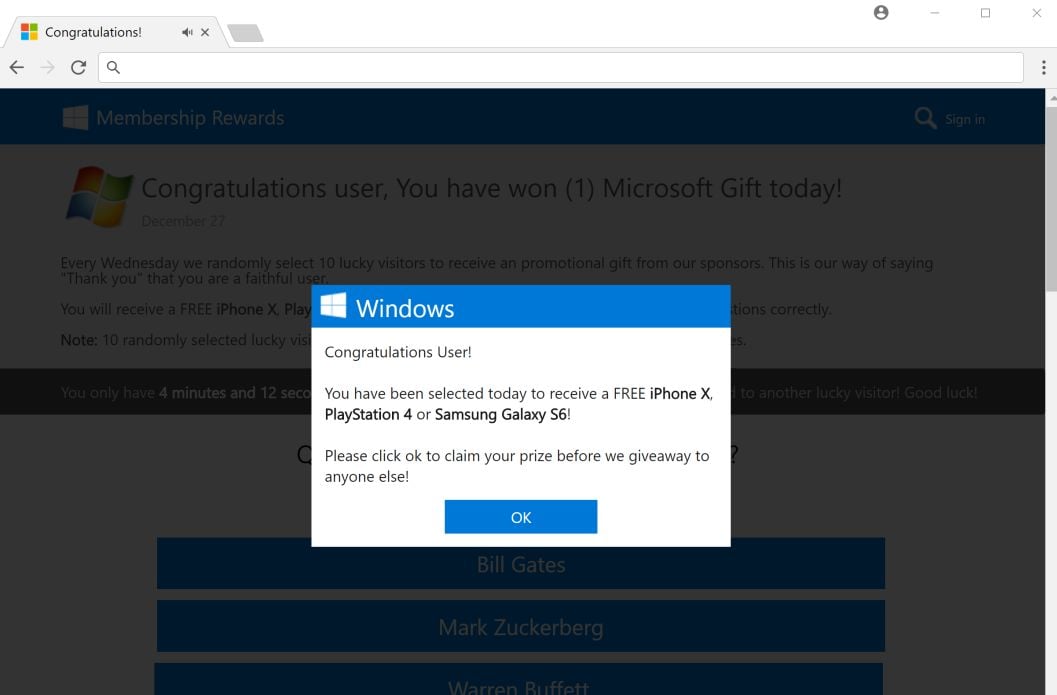Click the Membership Rewards logo icon

click(75, 117)
